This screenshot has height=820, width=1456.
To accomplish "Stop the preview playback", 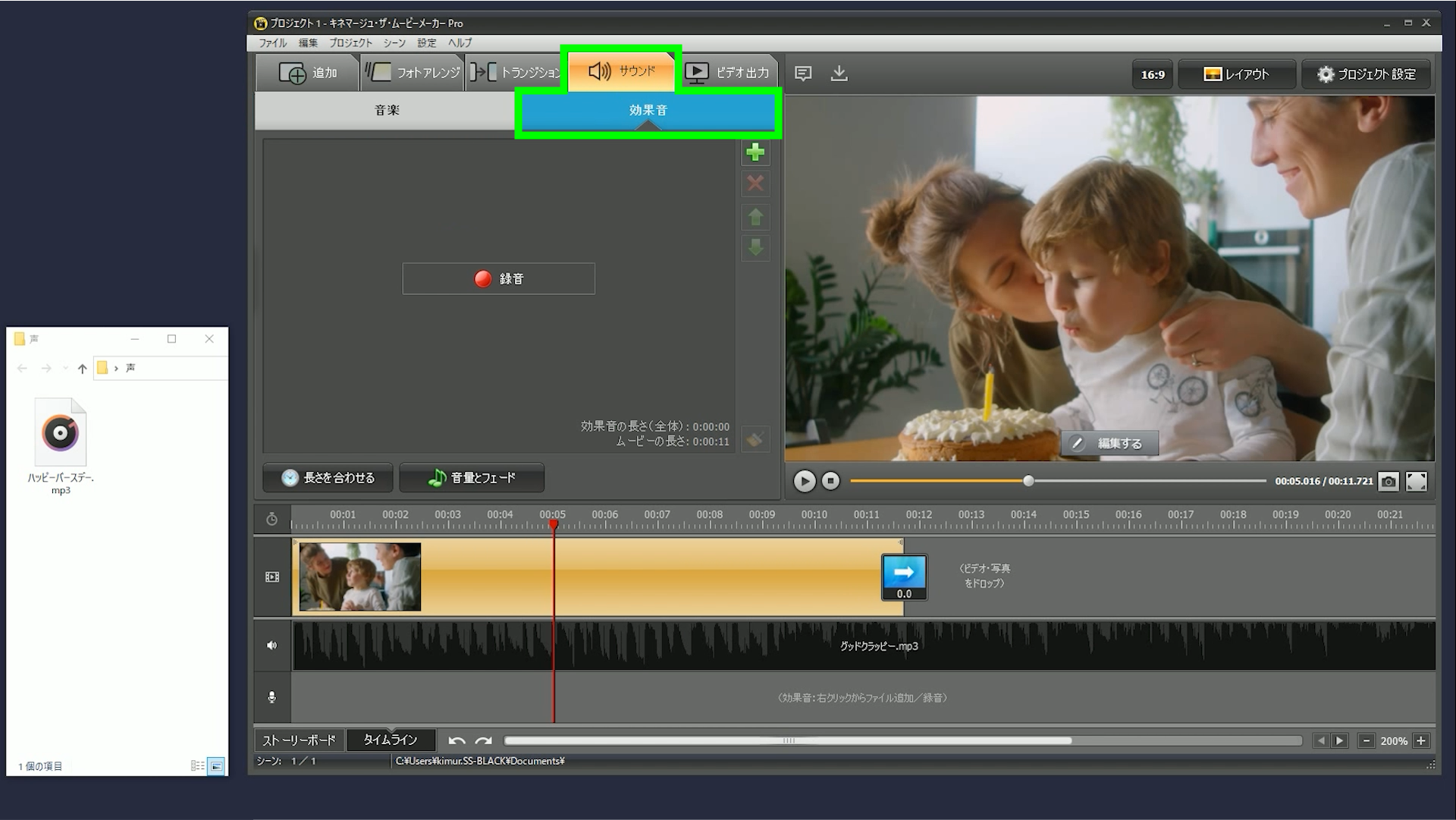I will pyautogui.click(x=830, y=481).
